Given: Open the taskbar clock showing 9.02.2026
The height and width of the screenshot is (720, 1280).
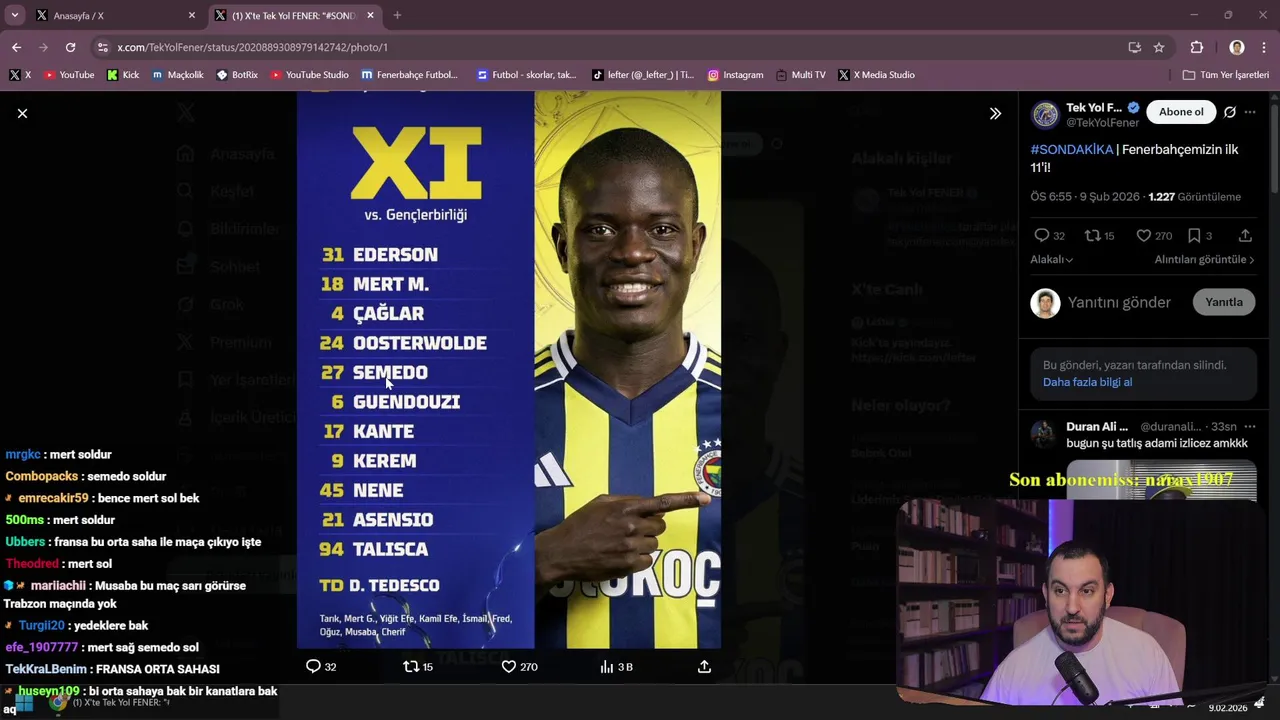Looking at the screenshot, I should [1227, 708].
